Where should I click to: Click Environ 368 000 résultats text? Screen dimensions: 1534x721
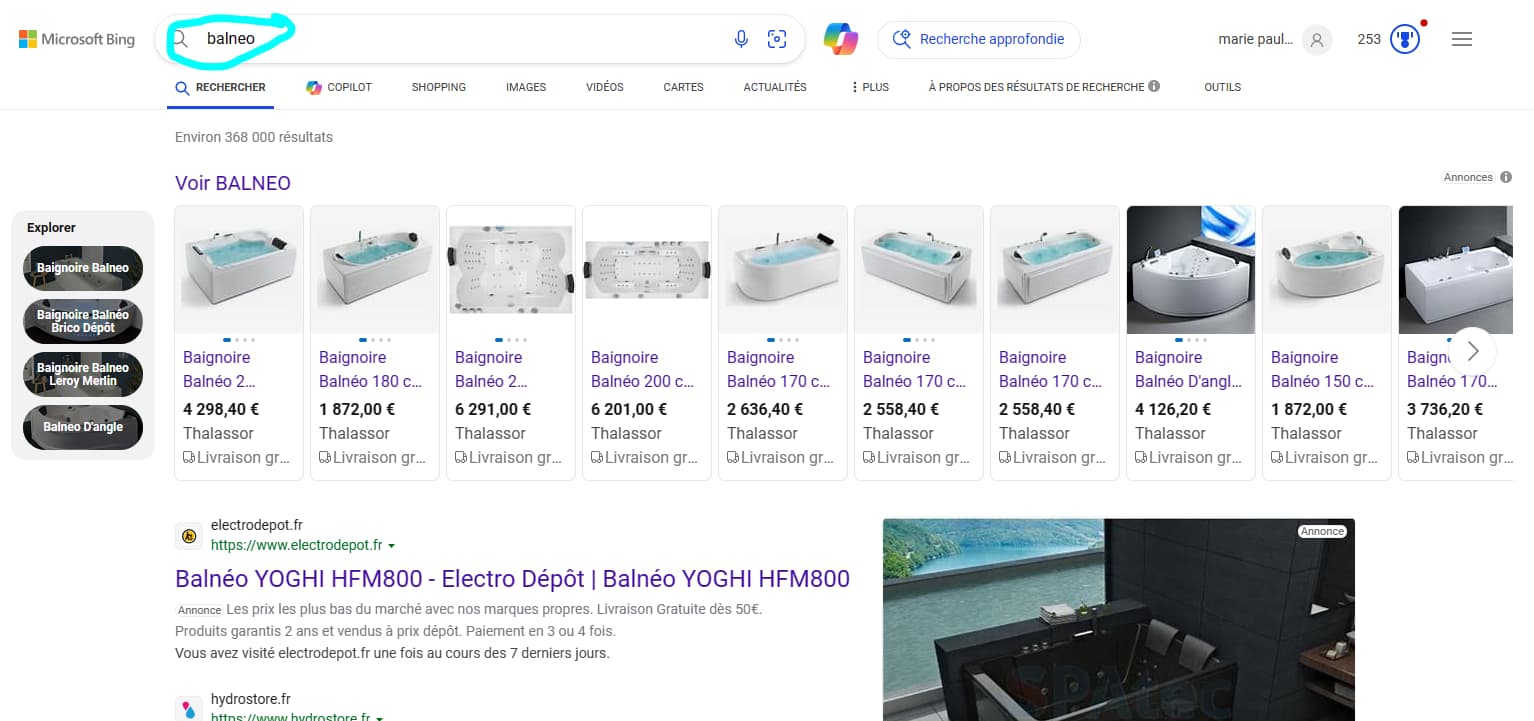254,137
